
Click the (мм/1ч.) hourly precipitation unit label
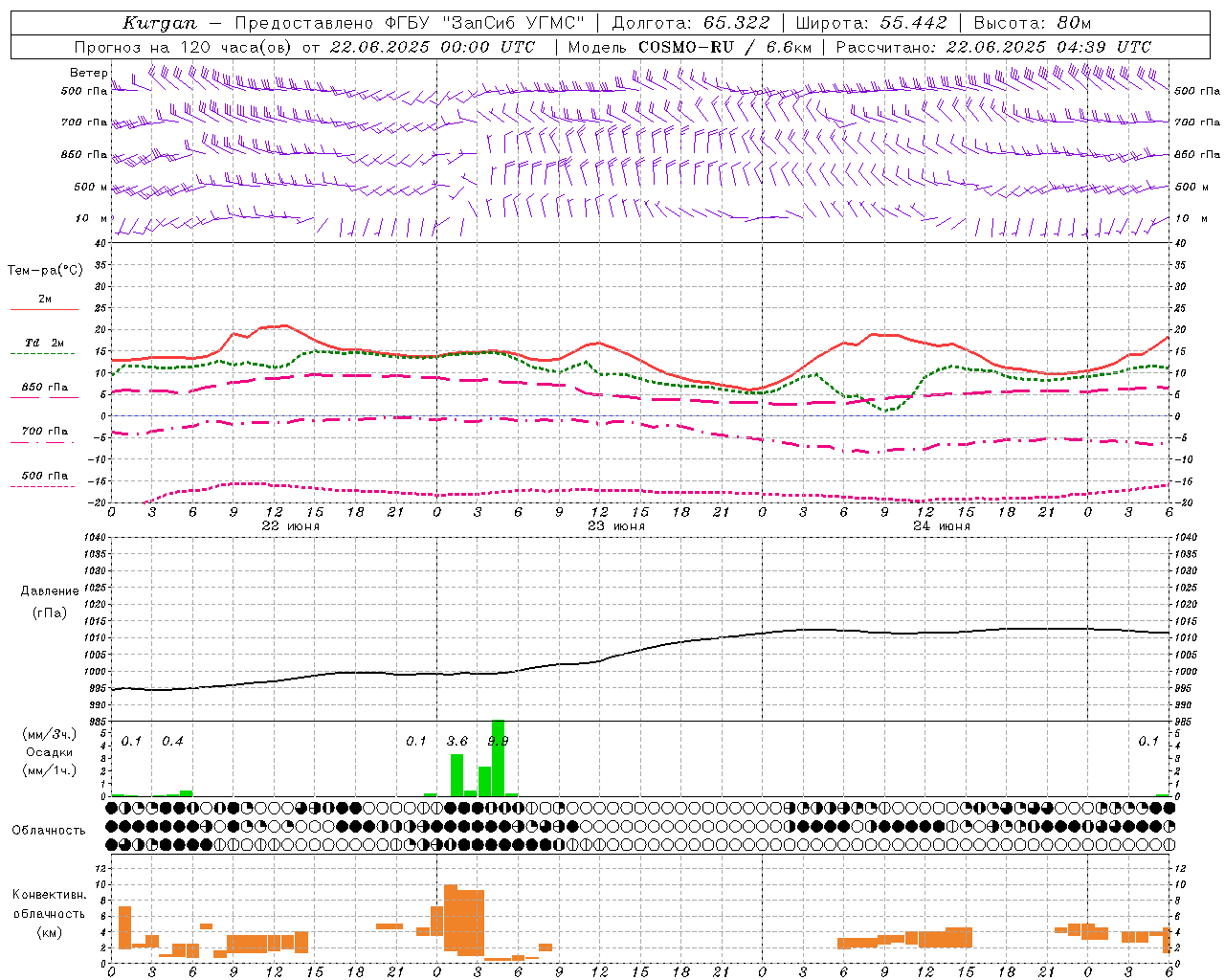49,770
